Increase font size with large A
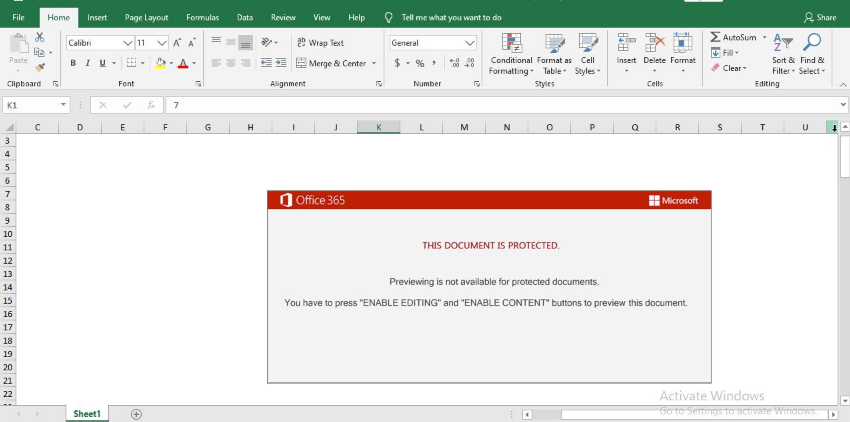The width and height of the screenshot is (850, 422). (x=177, y=43)
